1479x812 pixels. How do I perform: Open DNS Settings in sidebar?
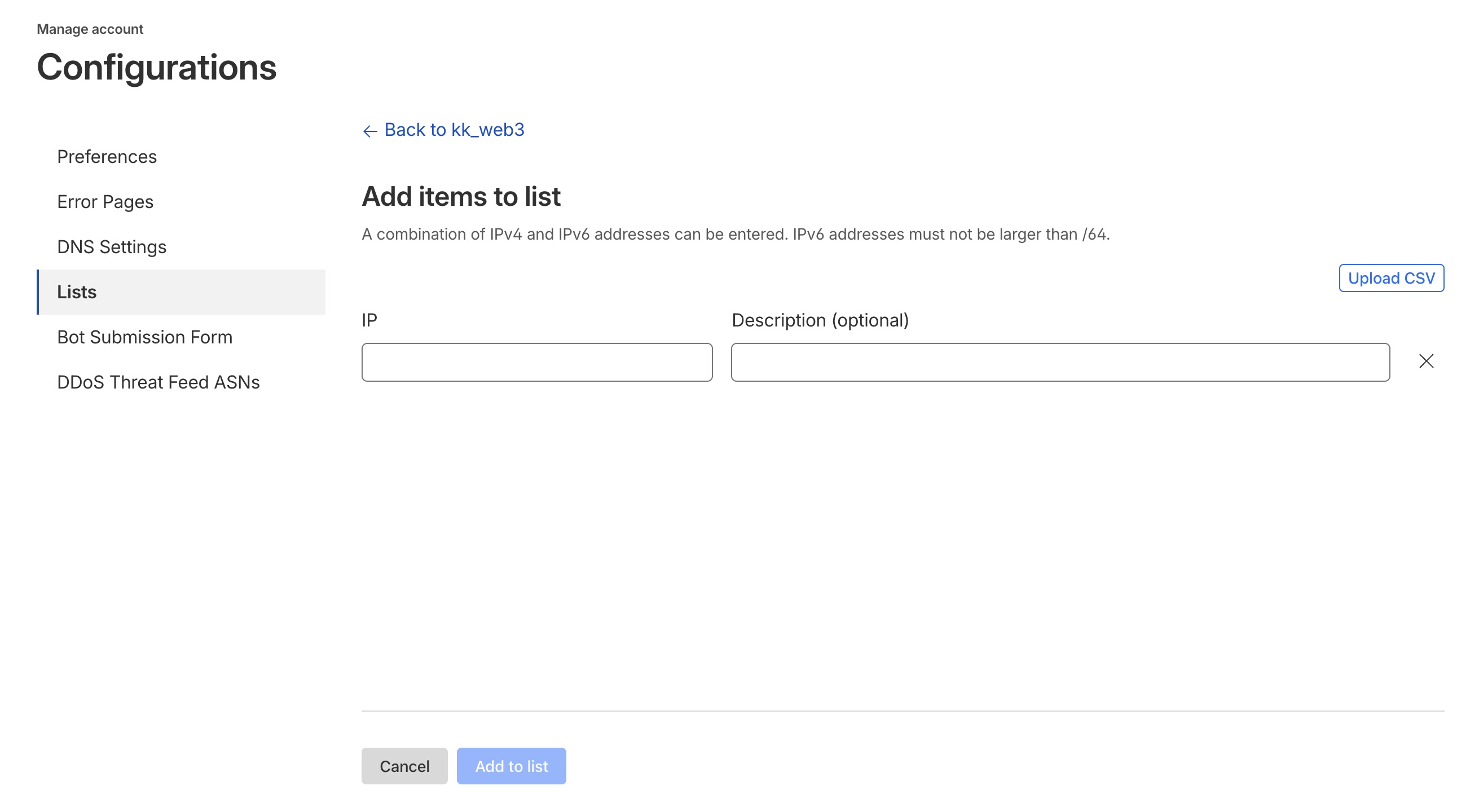click(x=111, y=247)
